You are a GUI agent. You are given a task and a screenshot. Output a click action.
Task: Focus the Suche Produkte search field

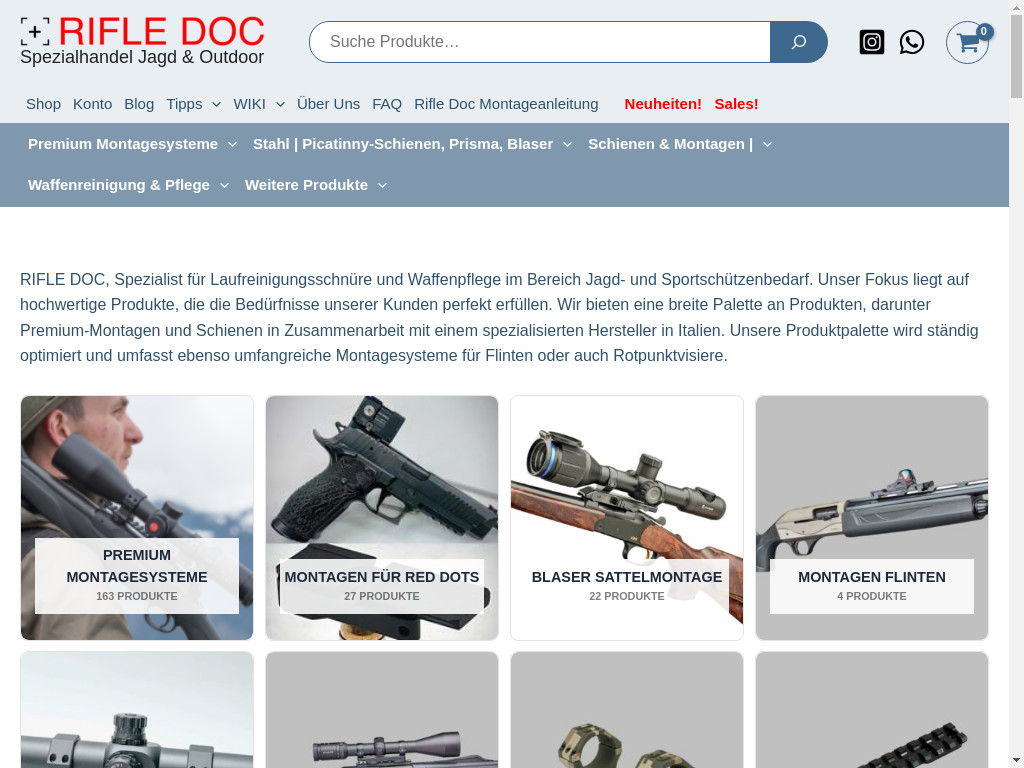click(540, 42)
